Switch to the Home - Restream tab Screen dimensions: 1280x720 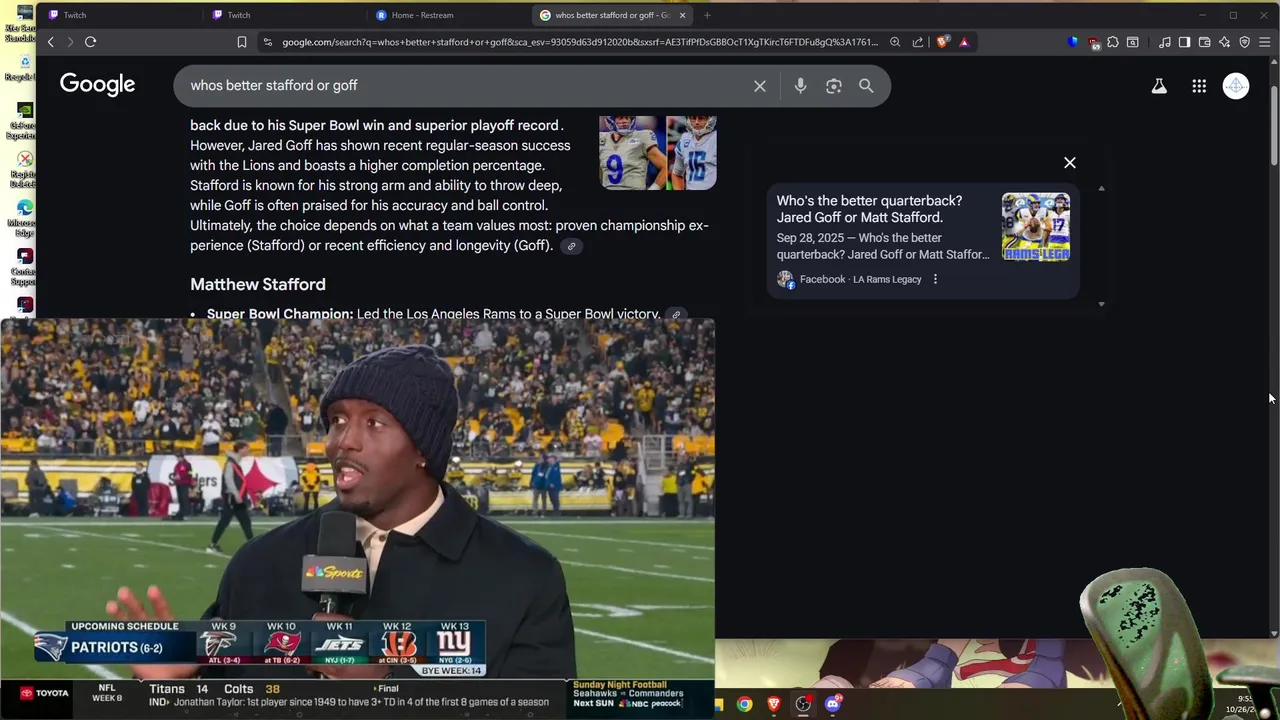(448, 15)
